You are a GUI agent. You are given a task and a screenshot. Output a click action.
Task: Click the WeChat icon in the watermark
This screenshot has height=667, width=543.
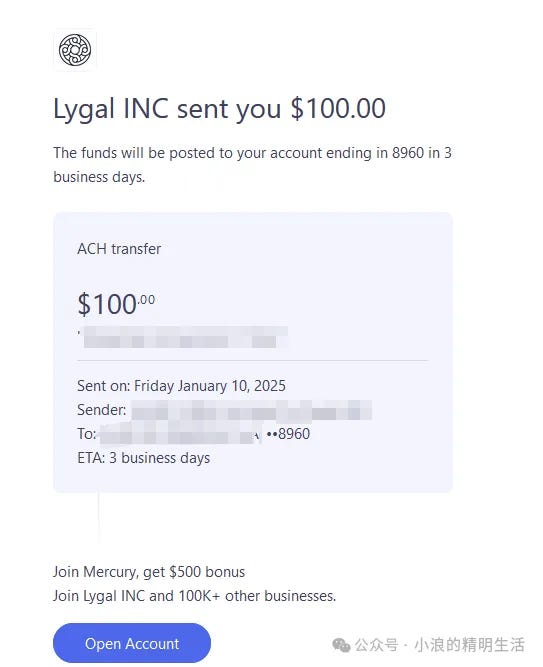click(x=341, y=645)
